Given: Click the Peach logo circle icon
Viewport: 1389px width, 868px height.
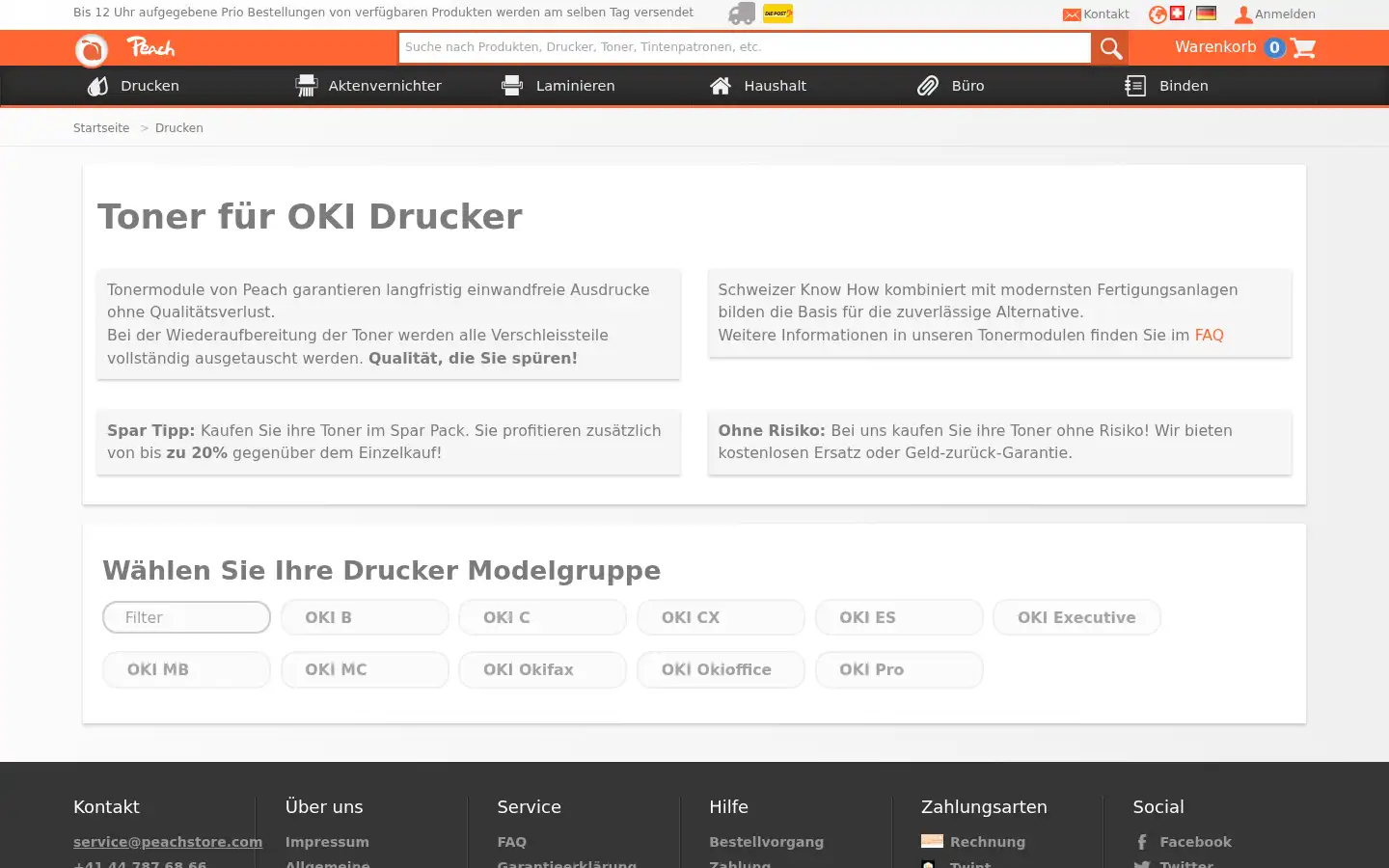Looking at the screenshot, I should coord(92,49).
